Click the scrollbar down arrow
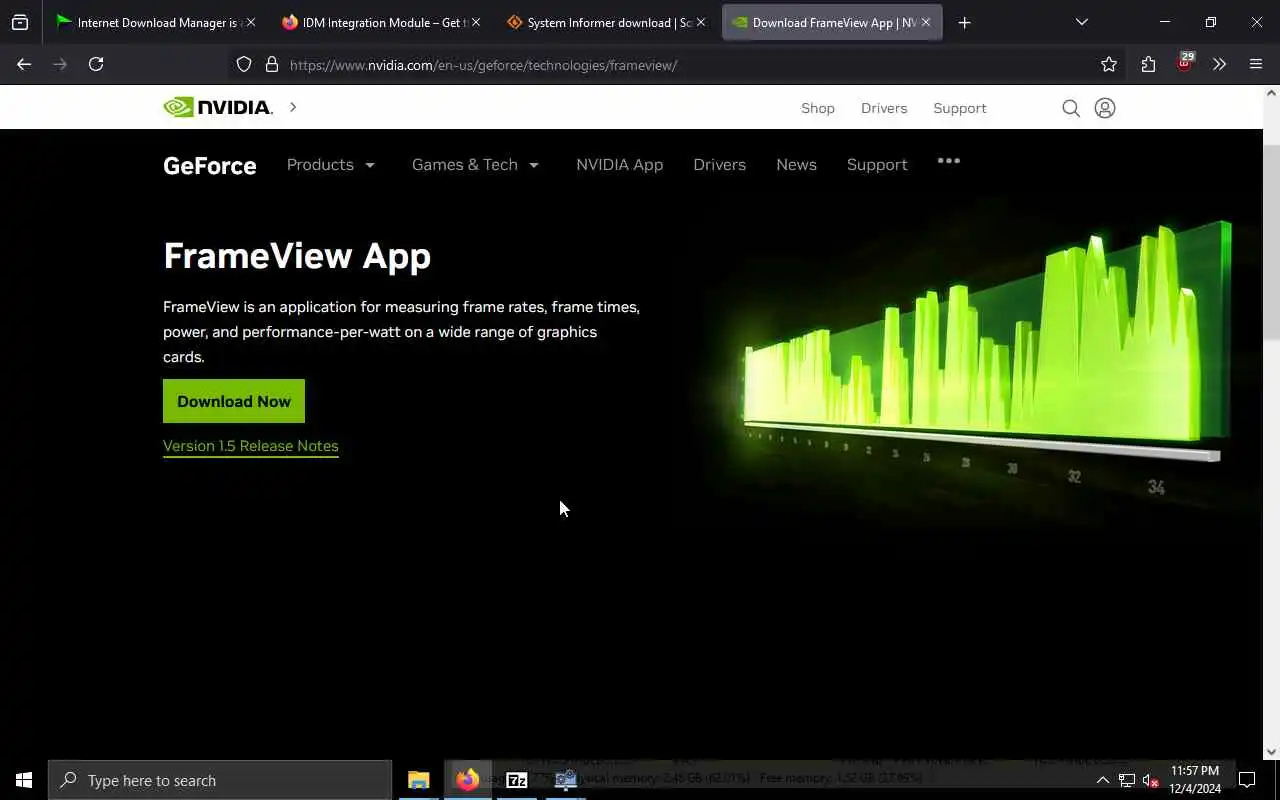Viewport: 1280px width, 800px height. click(x=1271, y=752)
